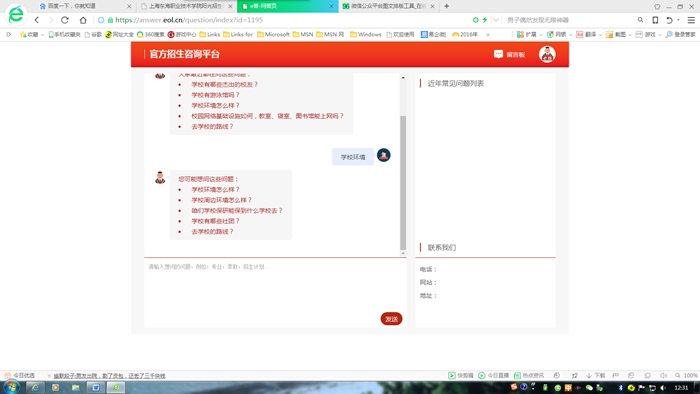Open the dropdown beside the undo arrow

678,20
